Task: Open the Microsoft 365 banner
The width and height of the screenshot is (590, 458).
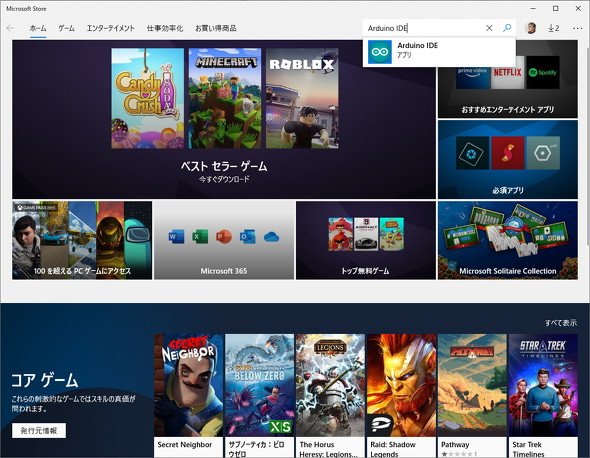Action: point(224,240)
